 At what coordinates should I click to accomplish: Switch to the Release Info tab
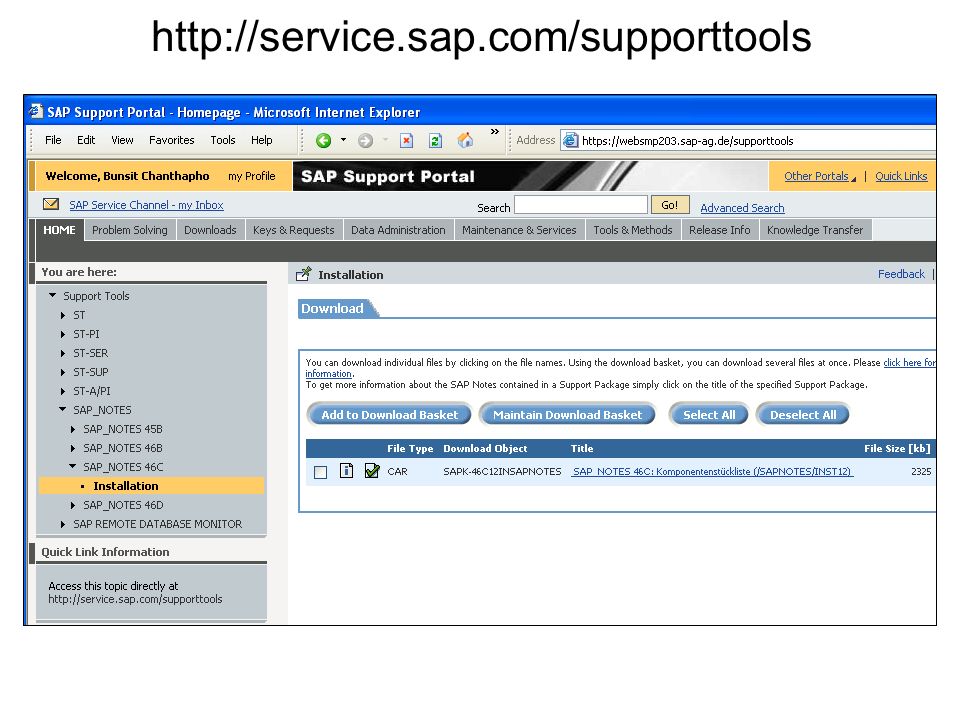[720, 230]
